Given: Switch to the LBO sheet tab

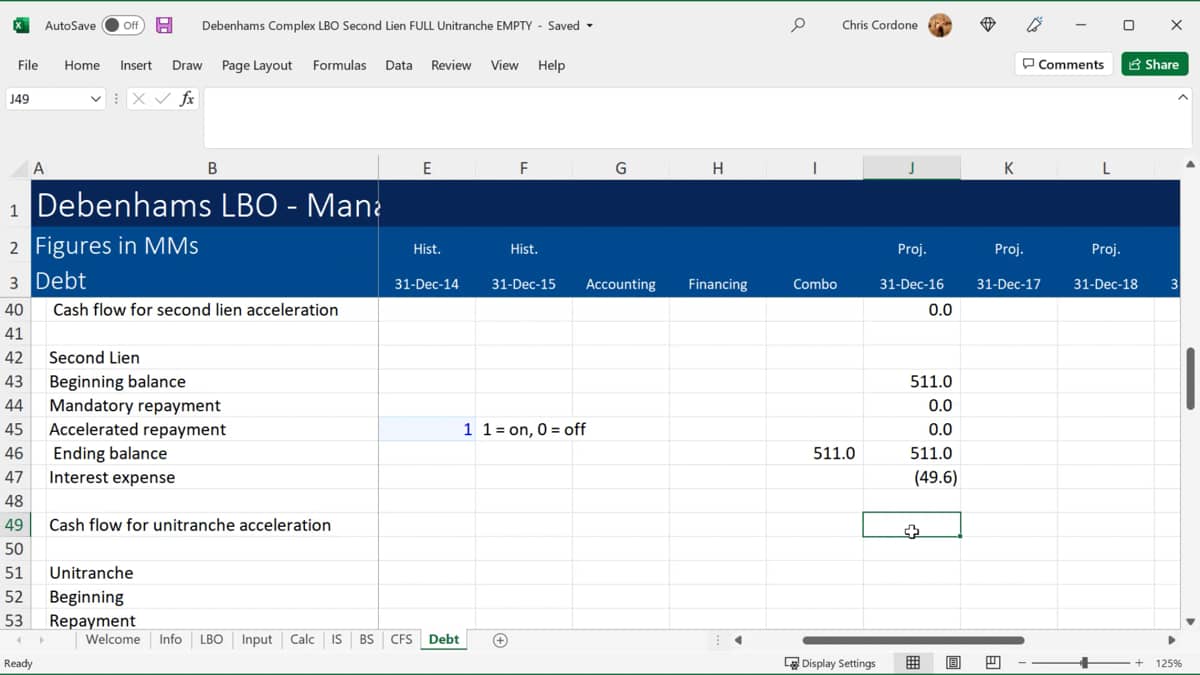Looking at the screenshot, I should coord(211,639).
